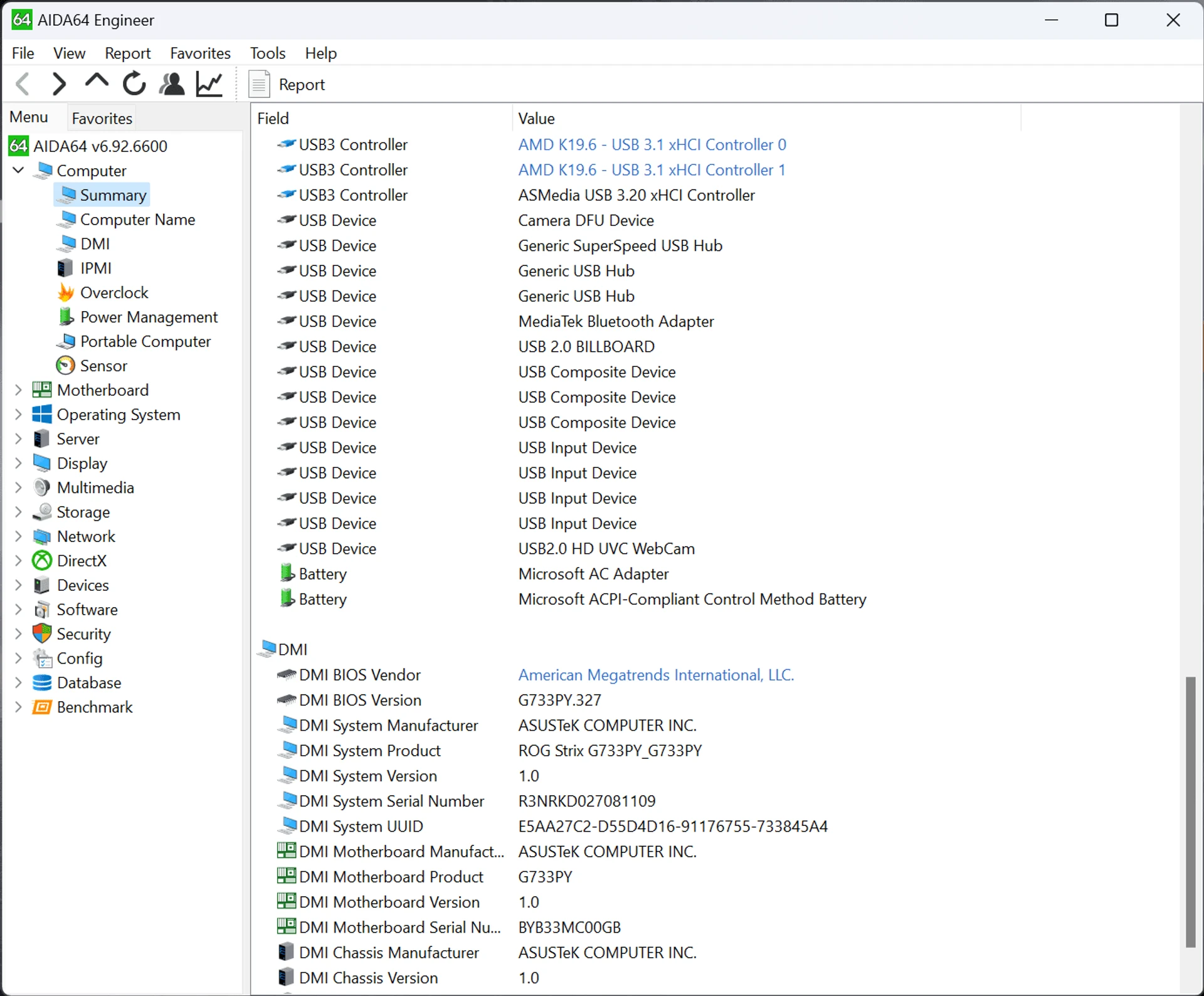Expand the Storage tree node

click(x=18, y=512)
